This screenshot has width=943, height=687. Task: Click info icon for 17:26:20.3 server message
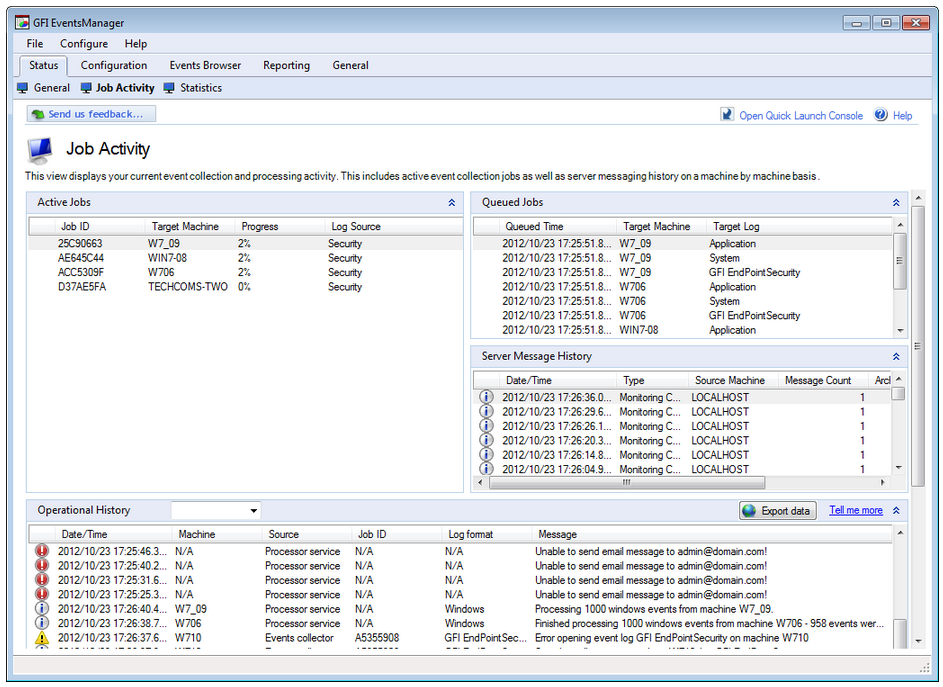coord(486,440)
